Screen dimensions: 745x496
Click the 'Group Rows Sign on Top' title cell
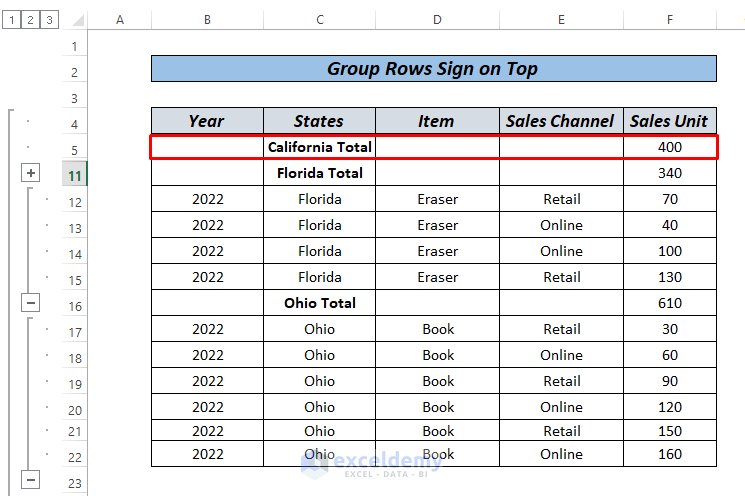434,69
